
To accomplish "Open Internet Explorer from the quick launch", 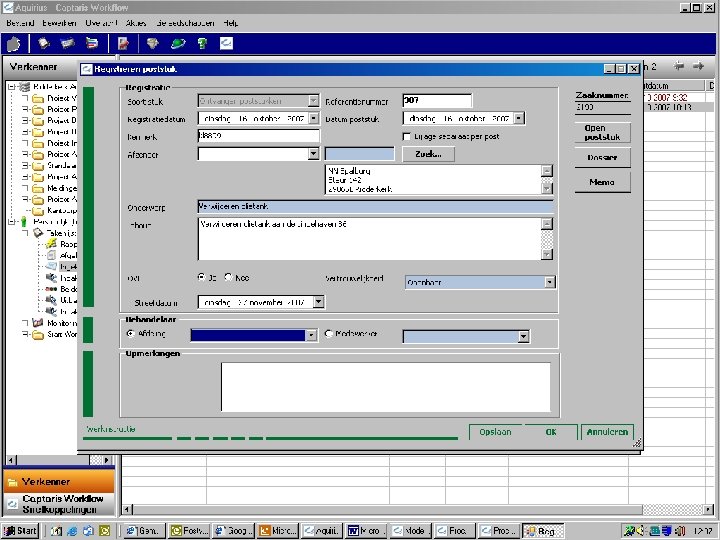I will tap(72, 531).
